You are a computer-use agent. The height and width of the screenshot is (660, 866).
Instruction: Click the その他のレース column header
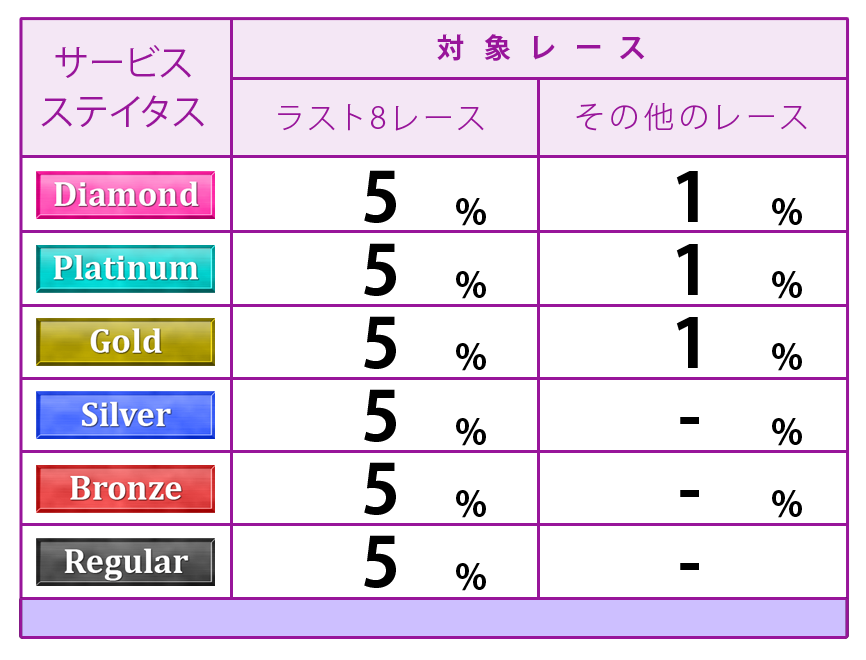coord(693,118)
